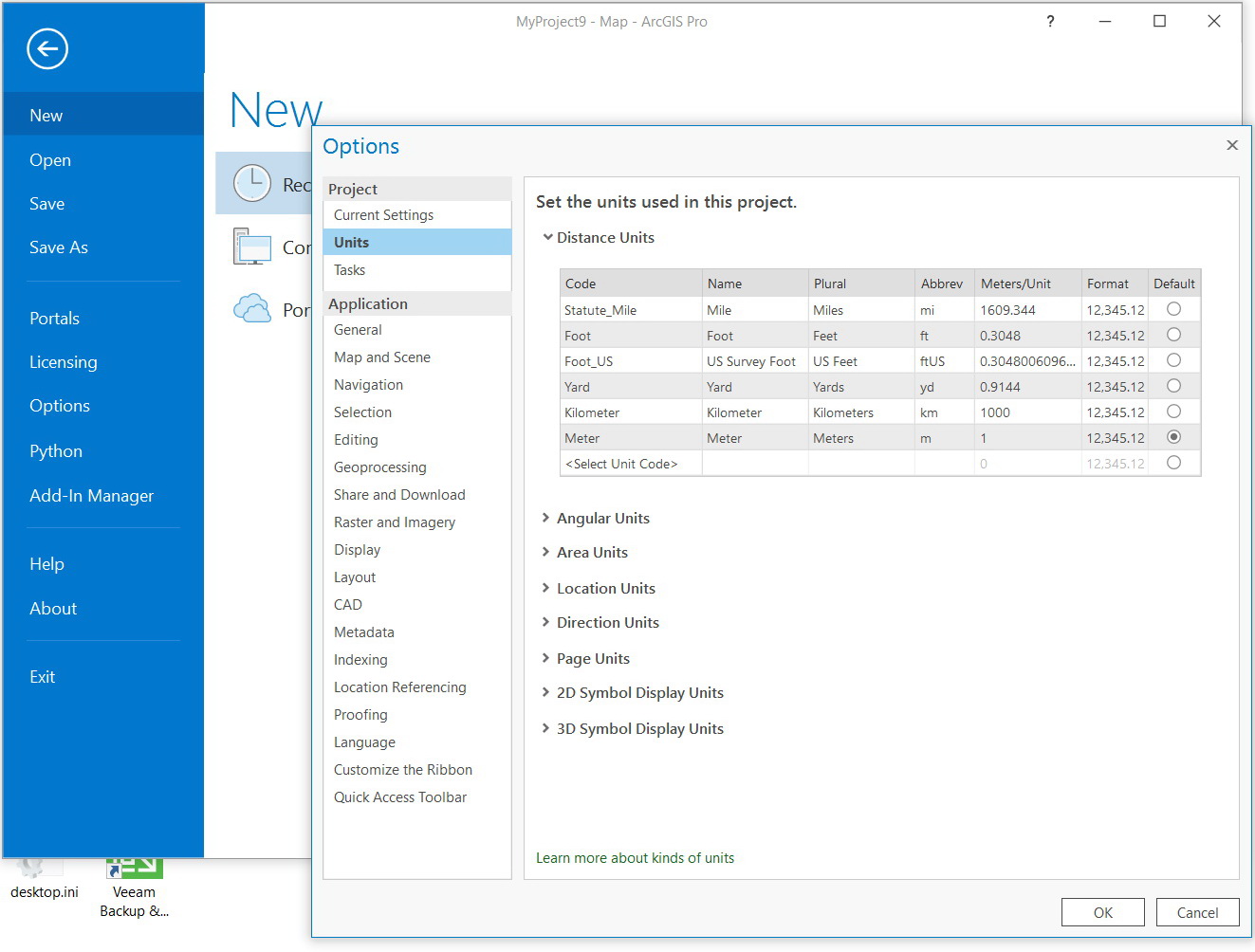Image resolution: width=1255 pixels, height=952 pixels.
Task: Click the Computer monitor icon
Action: tap(253, 247)
